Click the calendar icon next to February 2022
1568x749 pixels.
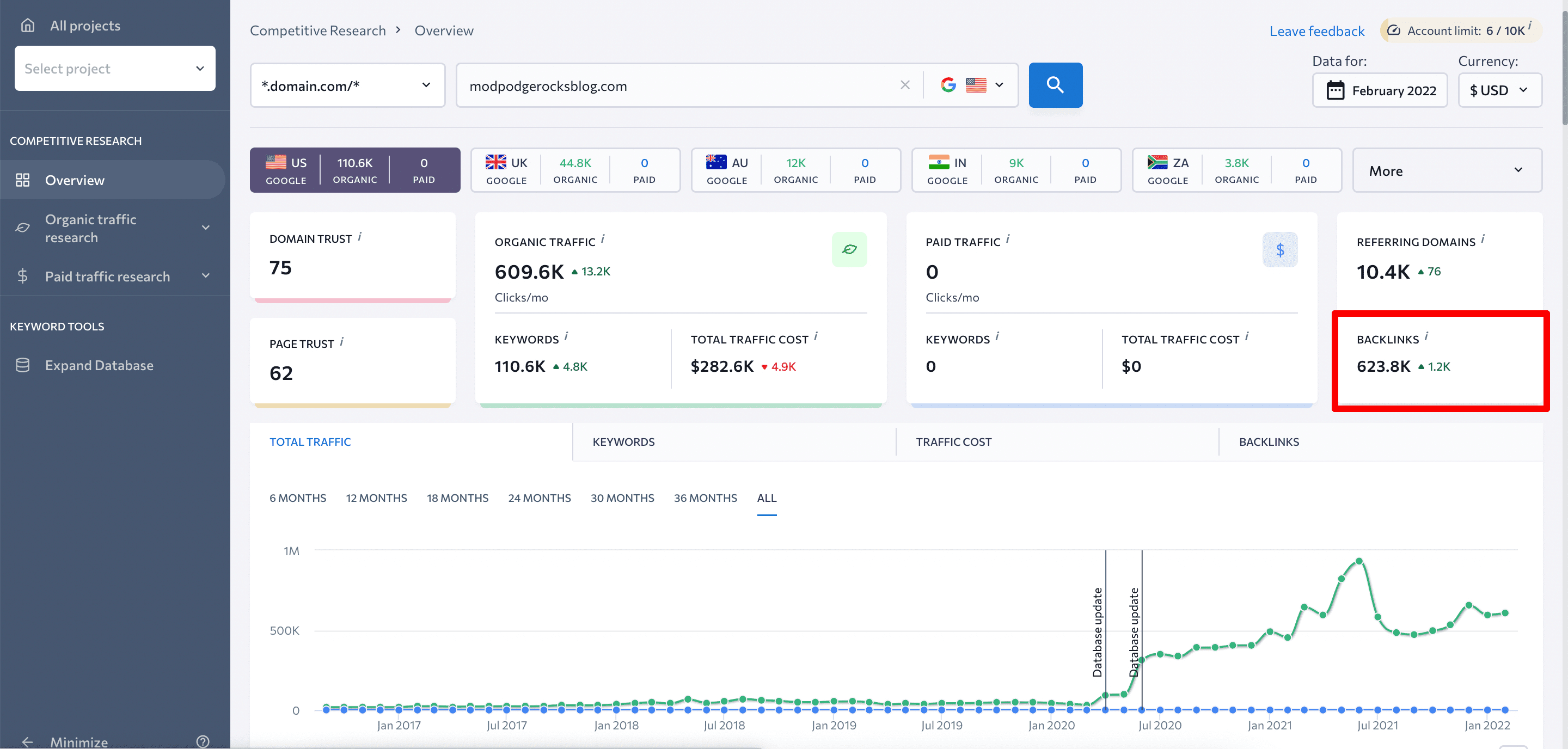coord(1334,89)
